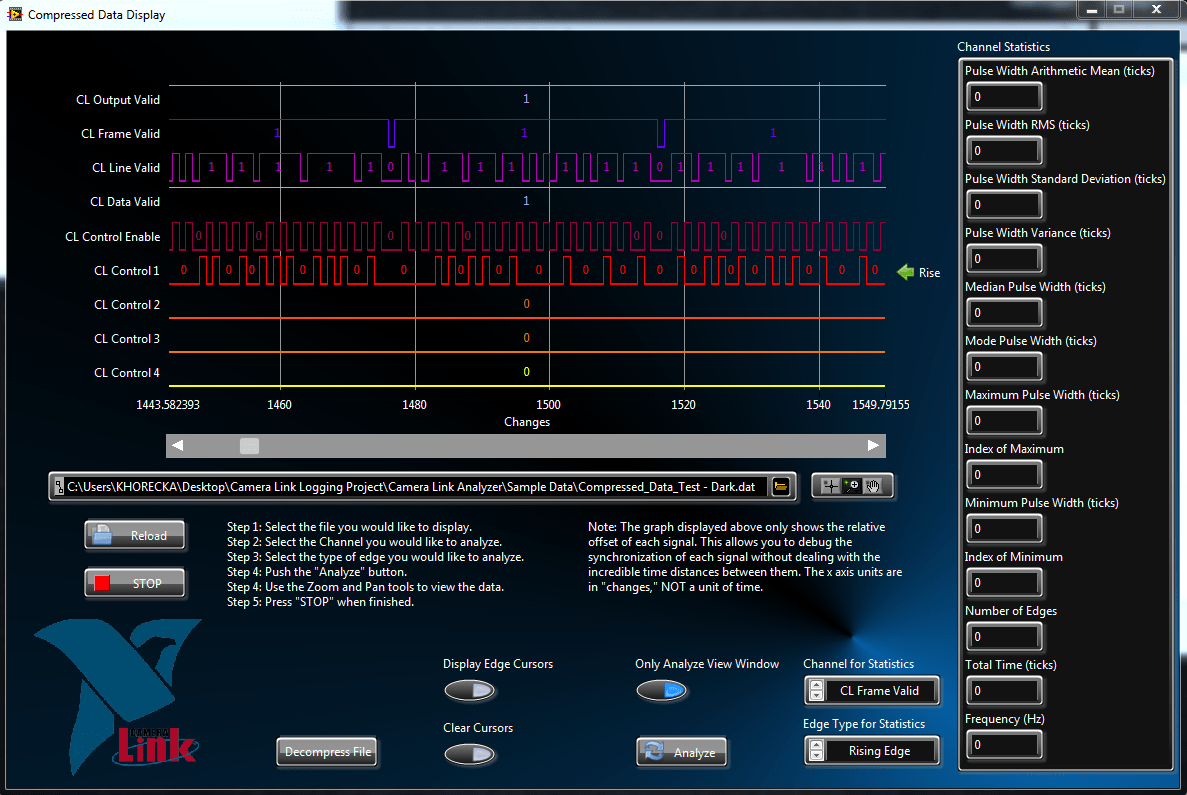This screenshot has width=1187, height=795.
Task: Expand the zoom tool's dropdown arrow
Action: (857, 492)
